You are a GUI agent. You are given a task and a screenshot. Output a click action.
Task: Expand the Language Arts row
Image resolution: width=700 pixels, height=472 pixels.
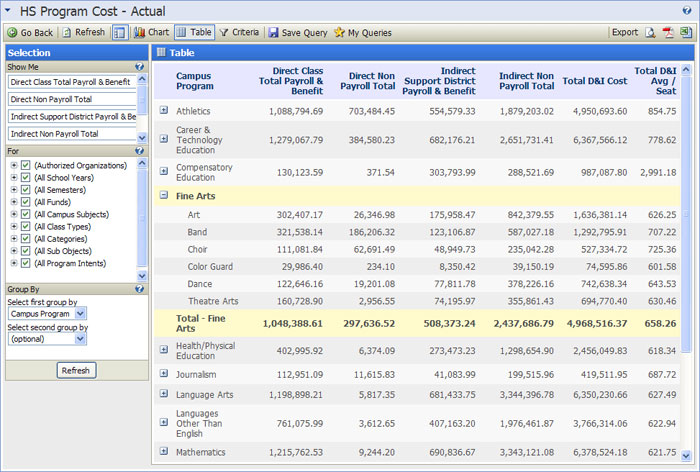pos(164,393)
